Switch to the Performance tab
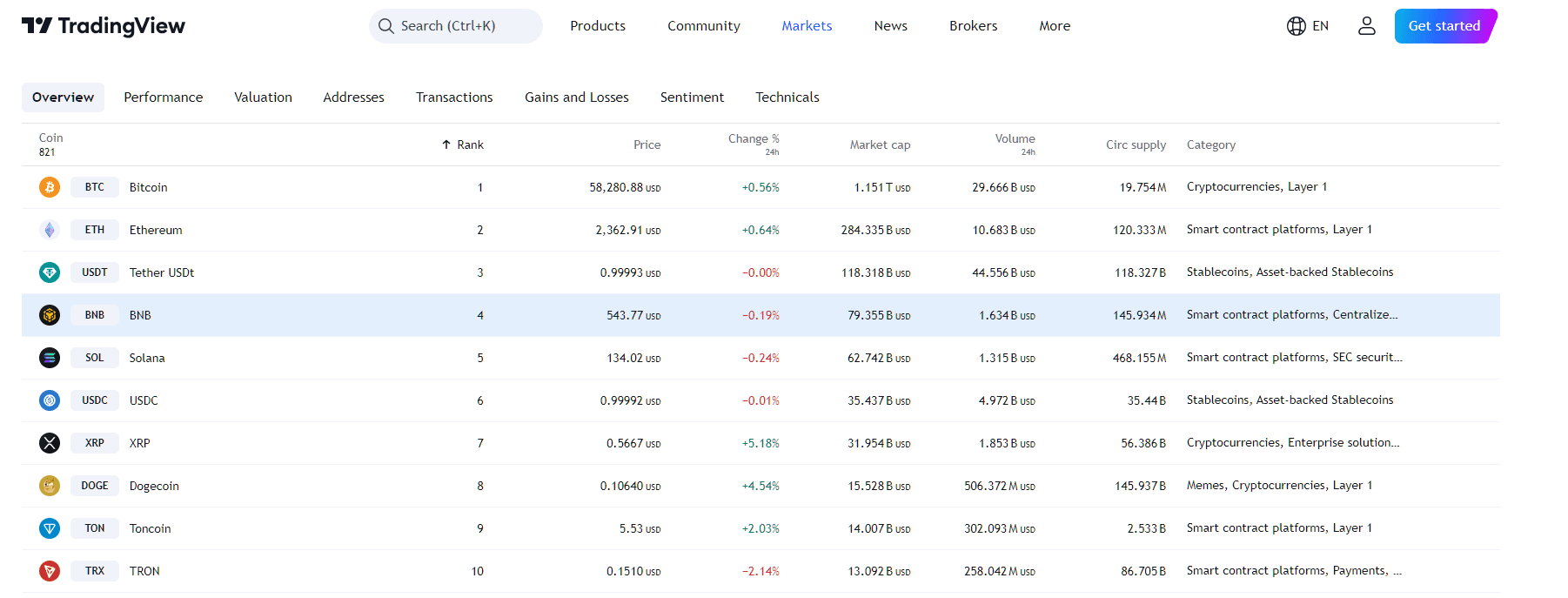 164,97
